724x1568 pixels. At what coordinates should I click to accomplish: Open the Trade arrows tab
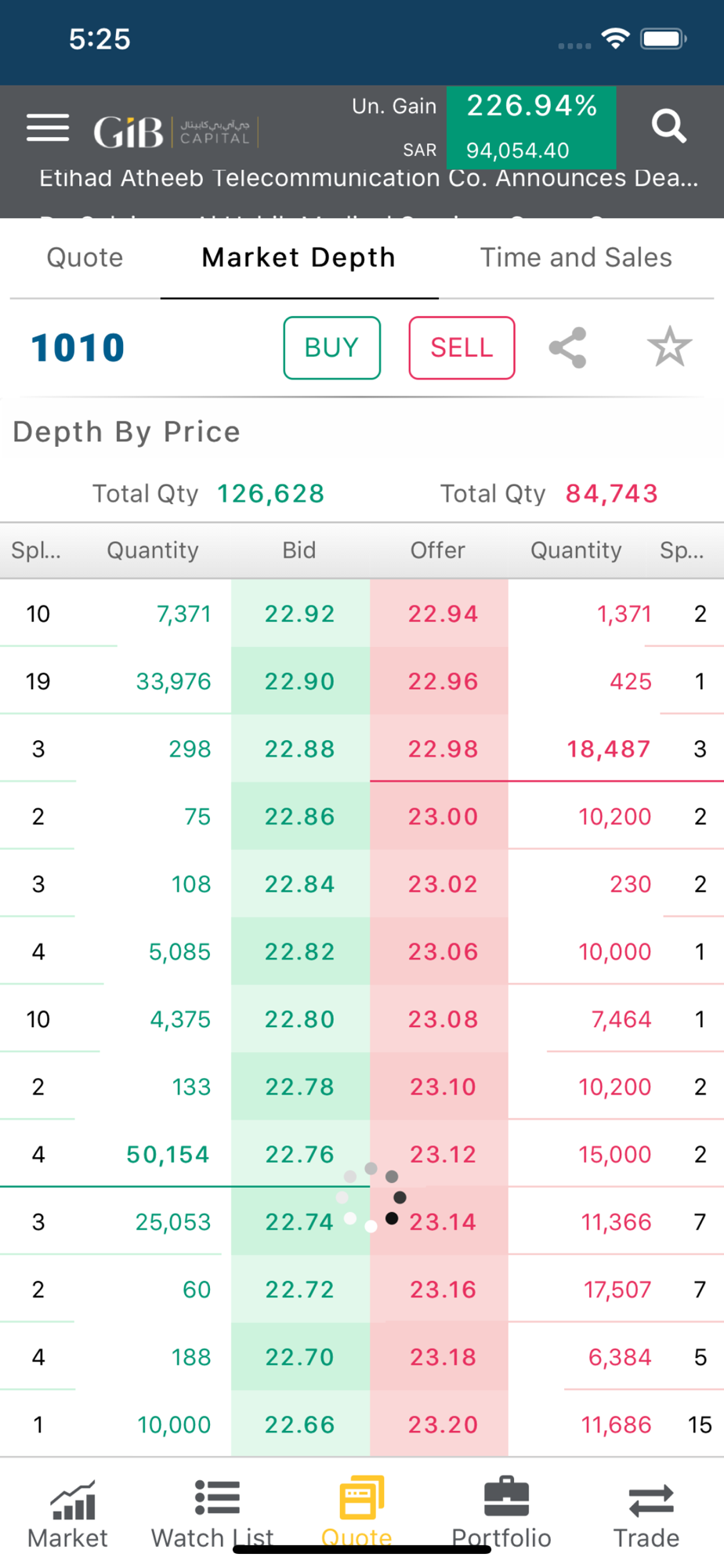[646, 1514]
